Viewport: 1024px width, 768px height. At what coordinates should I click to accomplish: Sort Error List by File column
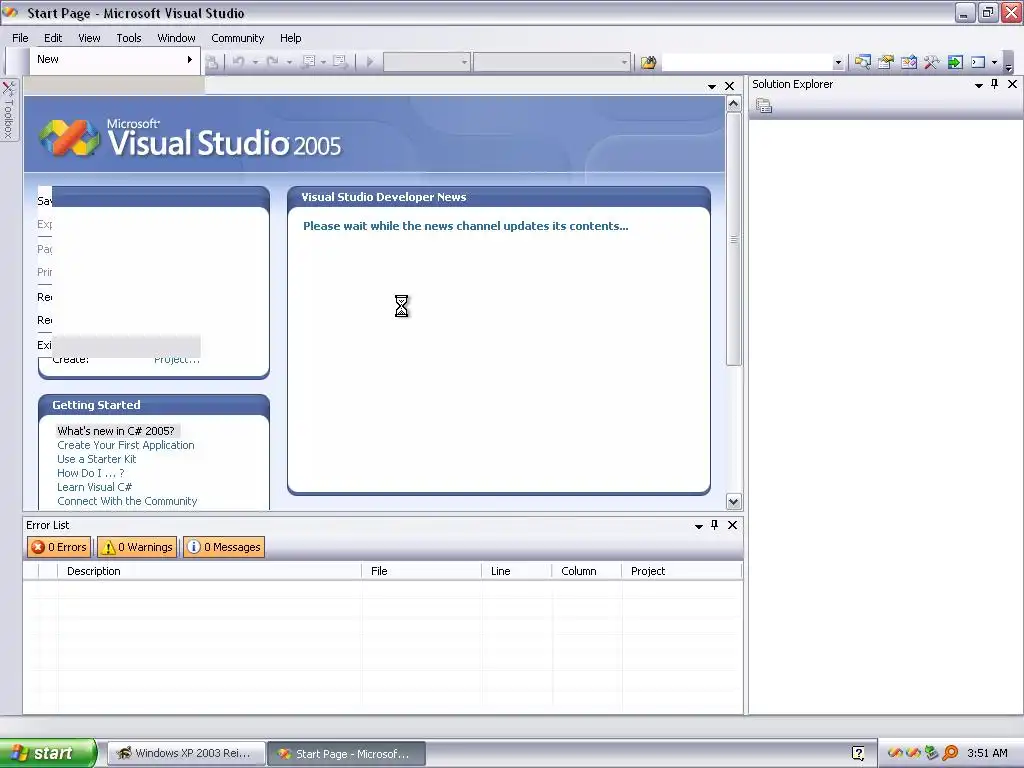pyautogui.click(x=422, y=571)
